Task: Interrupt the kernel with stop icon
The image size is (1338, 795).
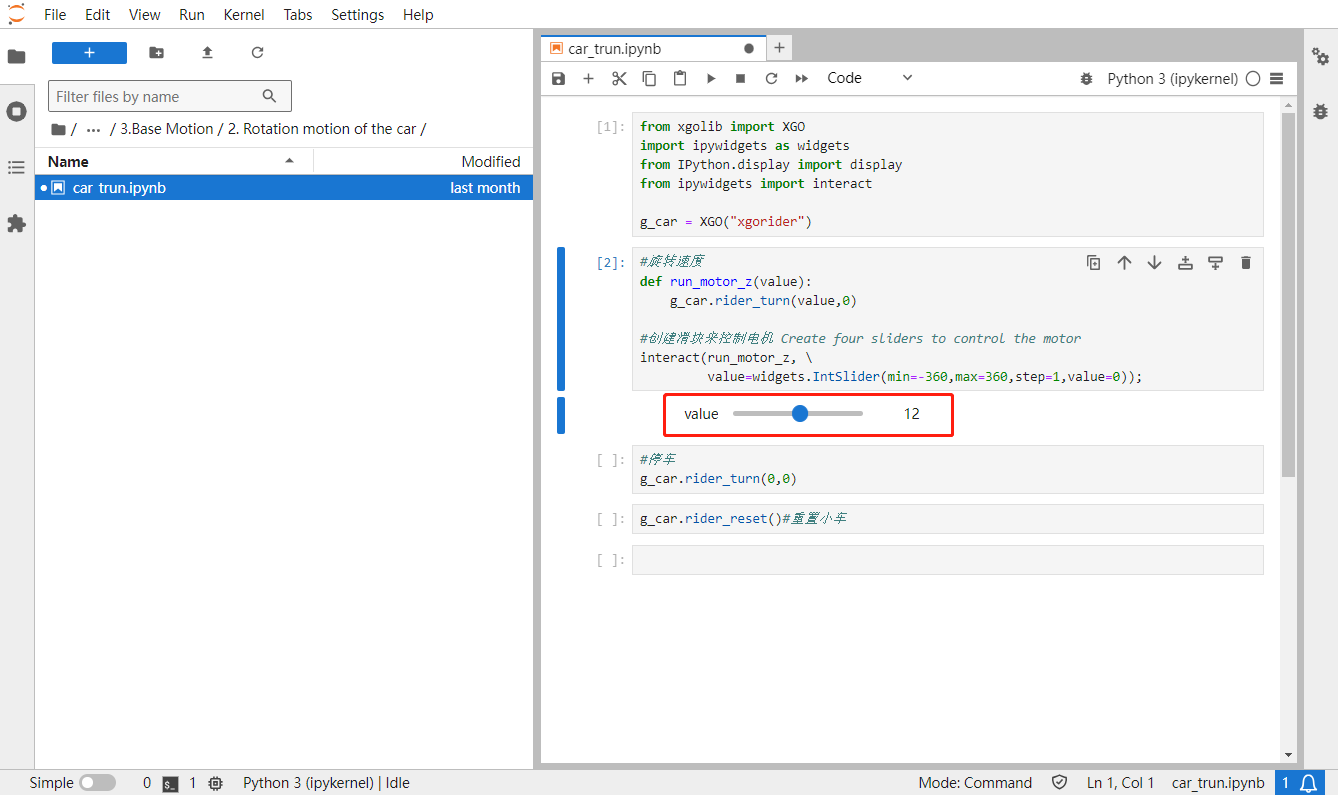Action: click(x=741, y=78)
